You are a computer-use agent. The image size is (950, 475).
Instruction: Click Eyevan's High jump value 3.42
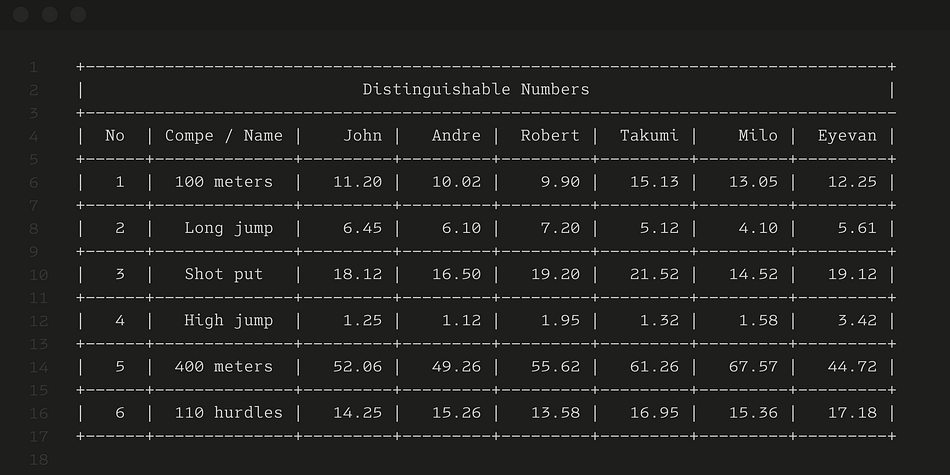pyautogui.click(x=857, y=321)
